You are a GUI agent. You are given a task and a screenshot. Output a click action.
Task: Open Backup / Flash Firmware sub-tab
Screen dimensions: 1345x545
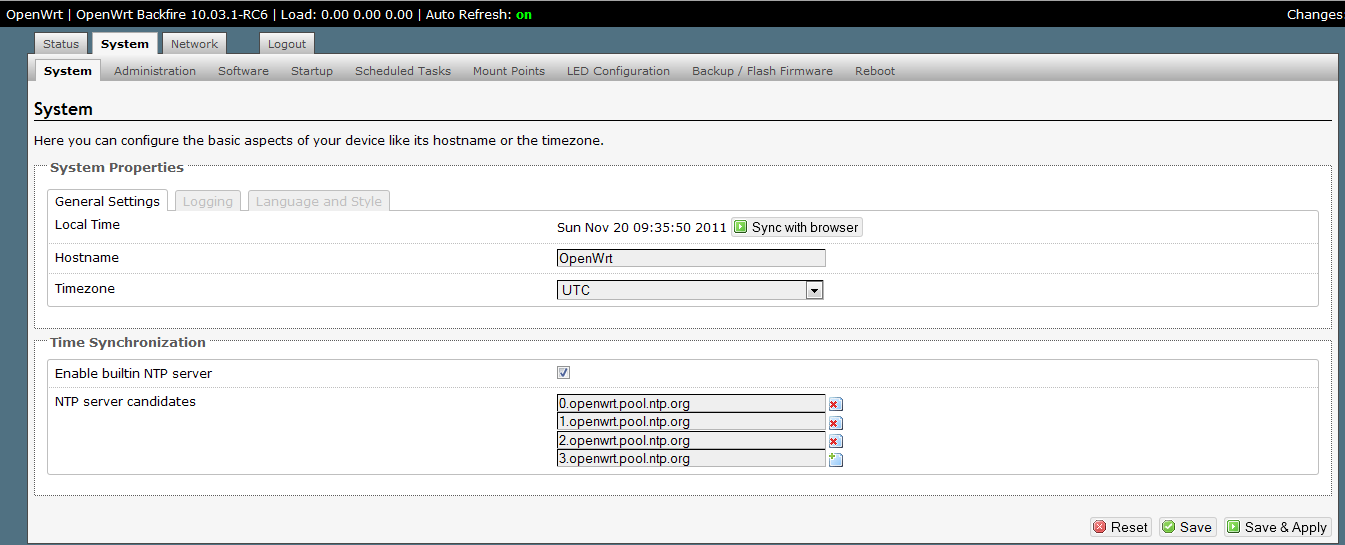click(762, 71)
